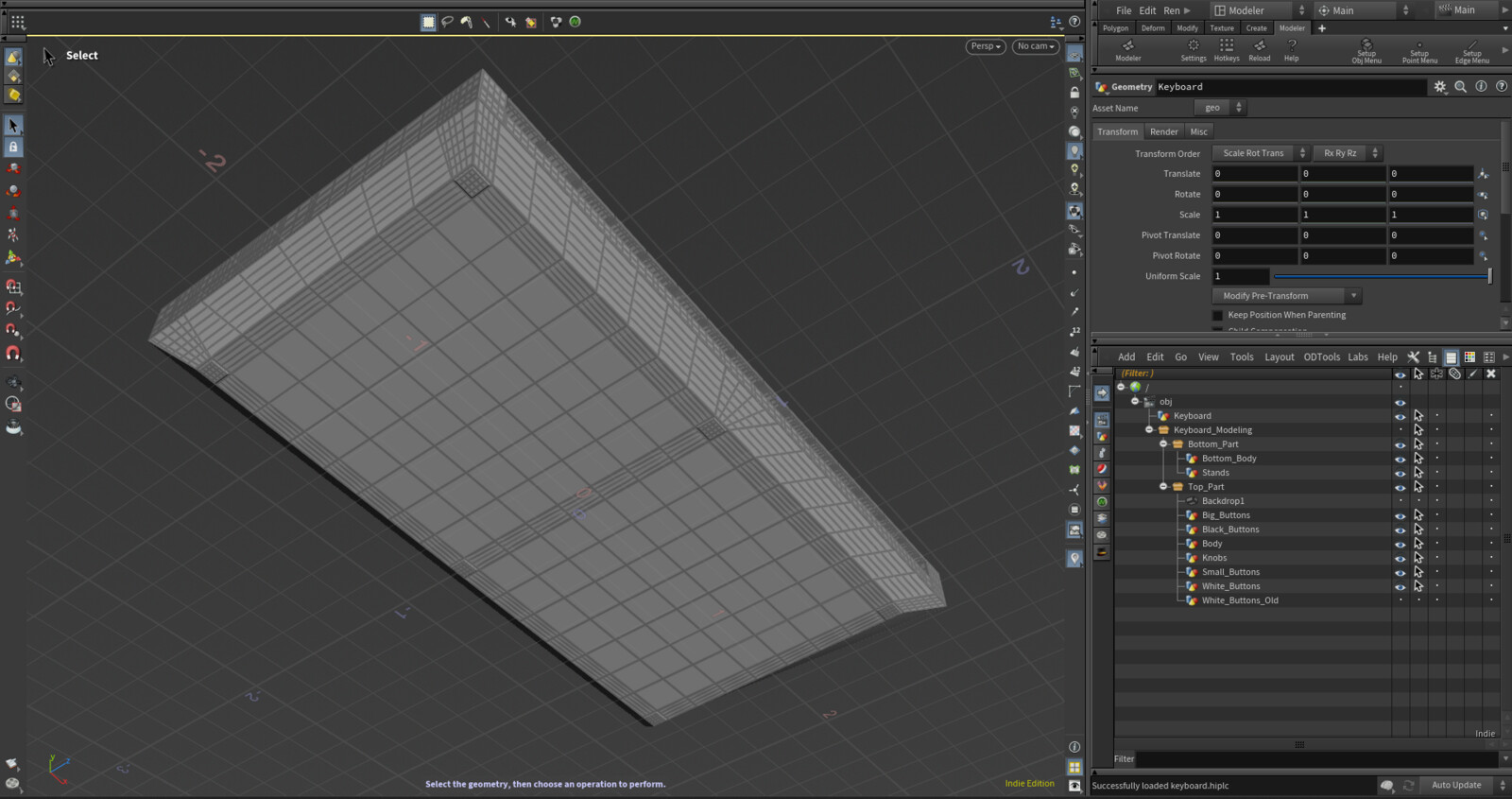Choose the lasso selection tool
The width and height of the screenshot is (1512, 799).
point(447,22)
